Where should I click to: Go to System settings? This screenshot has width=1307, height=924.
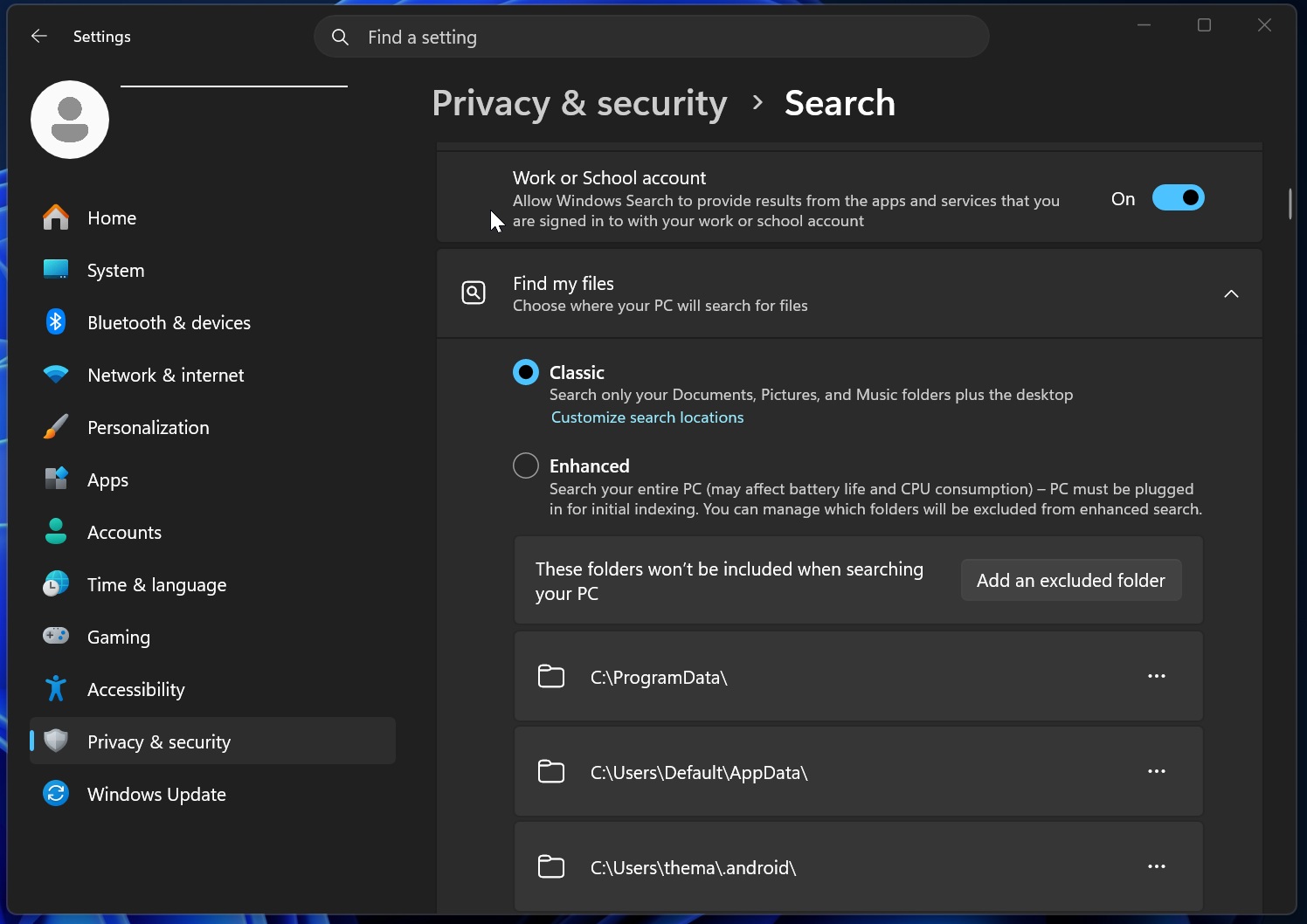coord(212,270)
